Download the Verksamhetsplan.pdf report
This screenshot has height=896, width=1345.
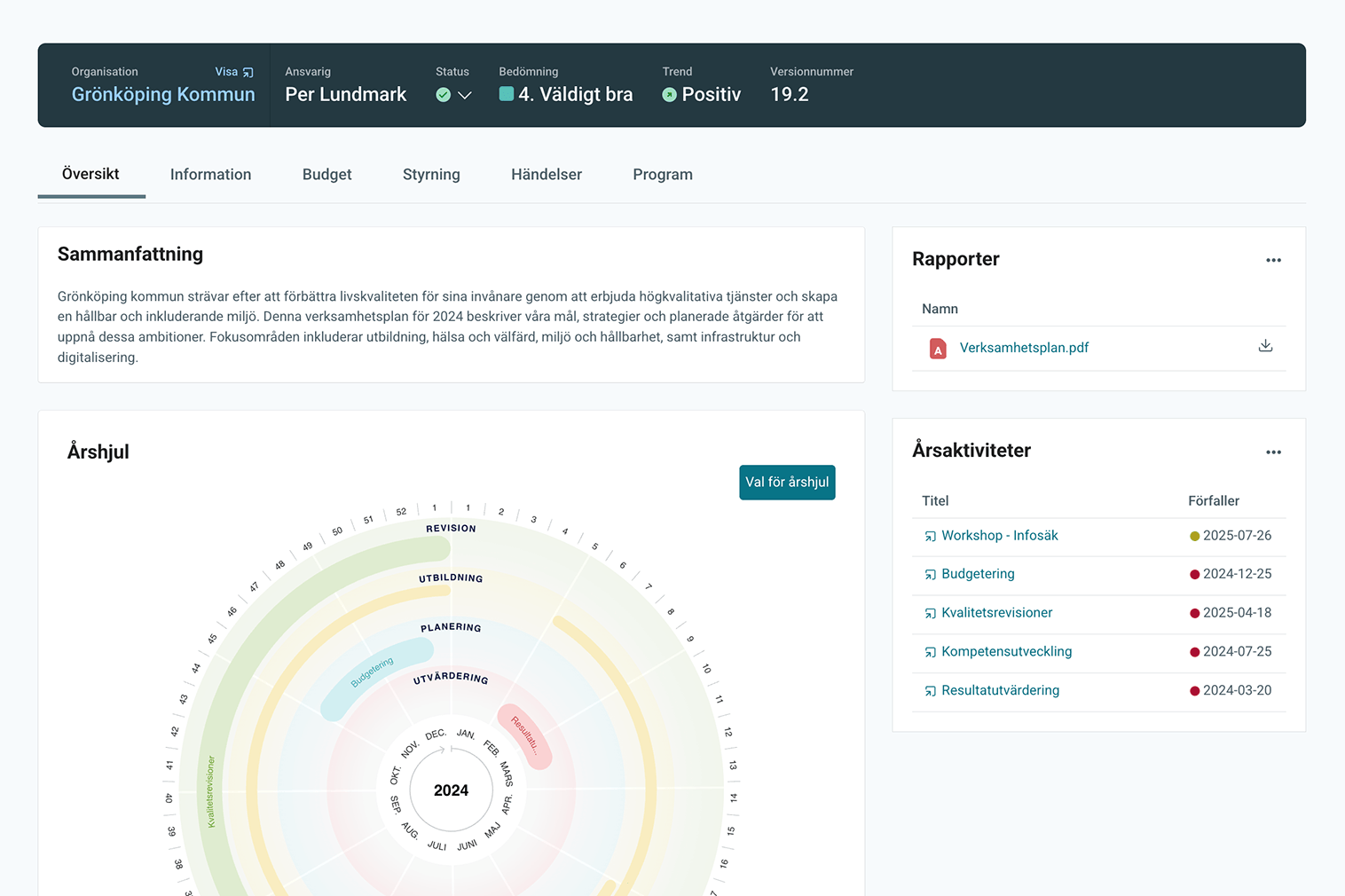coord(1265,346)
